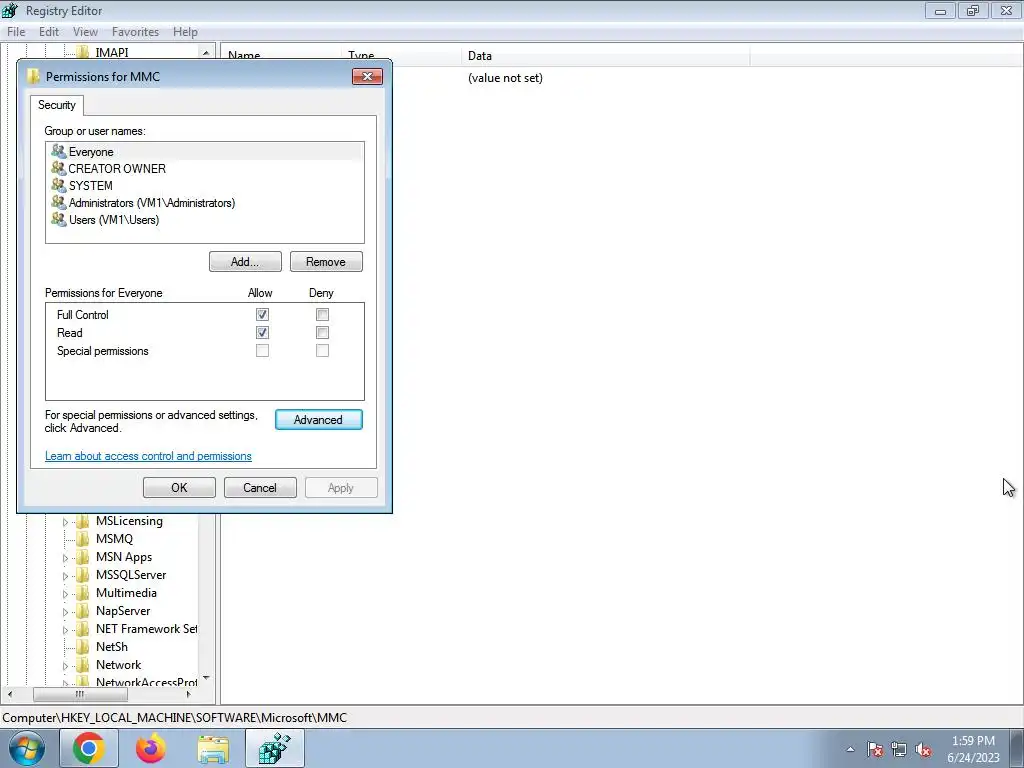Open the File menu
Screen dimensions: 1024x768
[x=16, y=31]
